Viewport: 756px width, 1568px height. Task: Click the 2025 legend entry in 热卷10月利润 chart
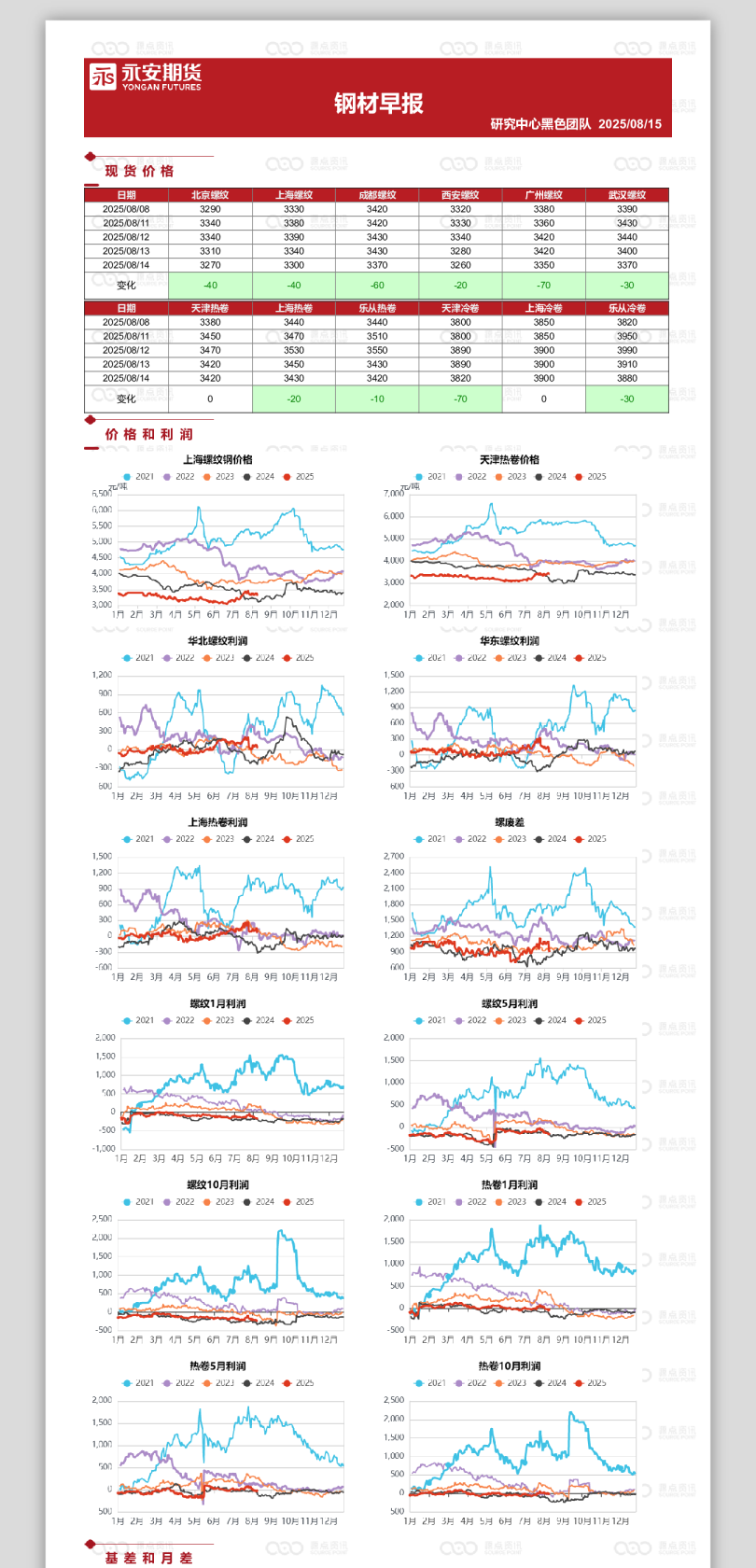click(x=591, y=1383)
